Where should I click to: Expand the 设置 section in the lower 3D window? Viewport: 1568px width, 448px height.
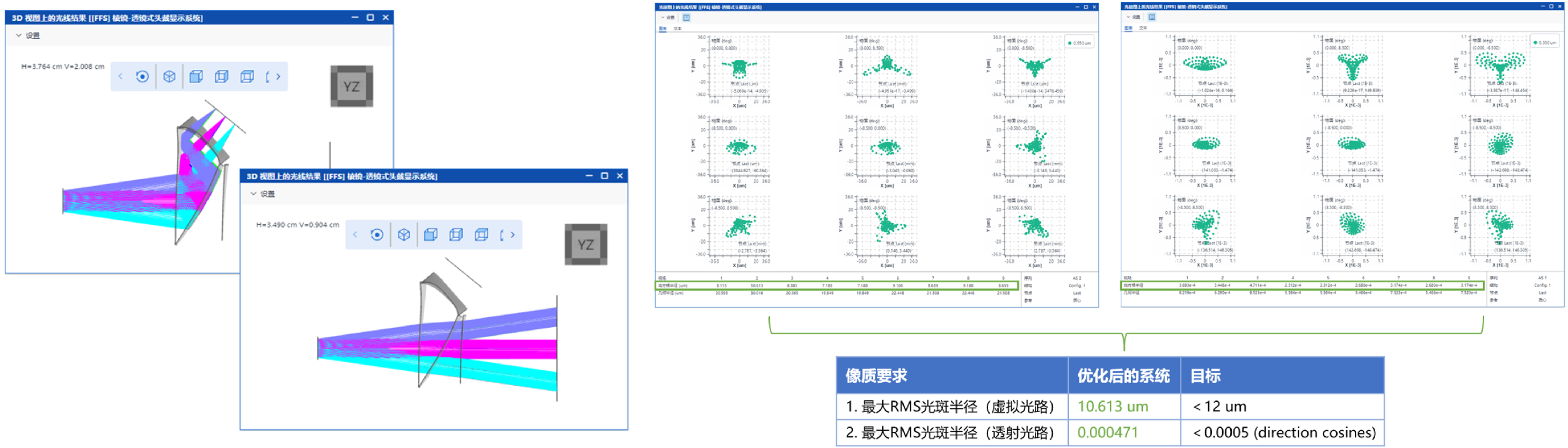(263, 194)
